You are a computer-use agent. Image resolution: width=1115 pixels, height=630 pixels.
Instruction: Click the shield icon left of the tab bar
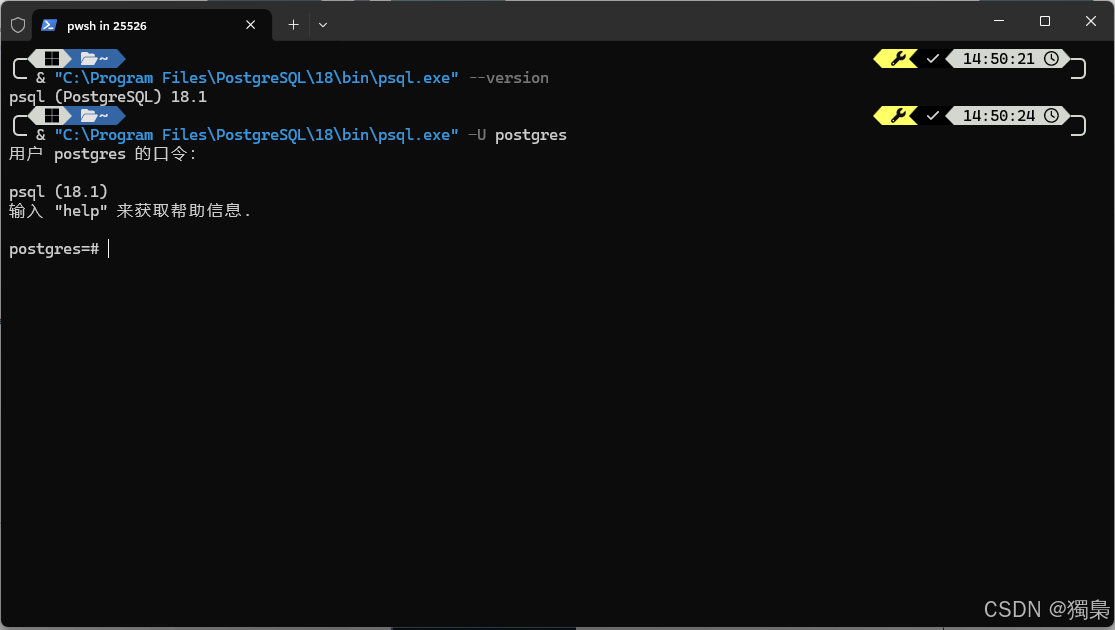tap(16, 24)
